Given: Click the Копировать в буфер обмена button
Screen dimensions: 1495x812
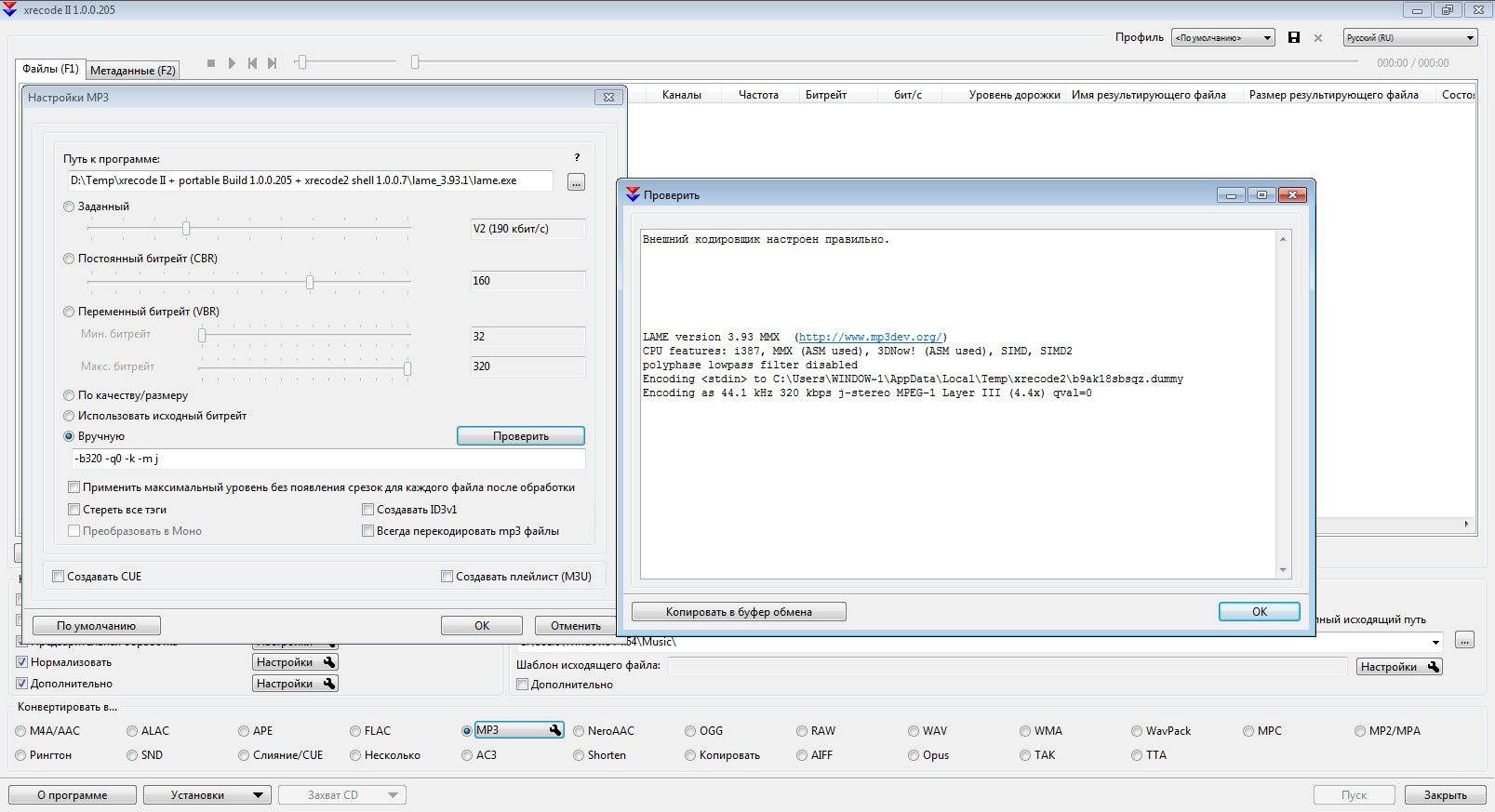Looking at the screenshot, I should click(739, 612).
